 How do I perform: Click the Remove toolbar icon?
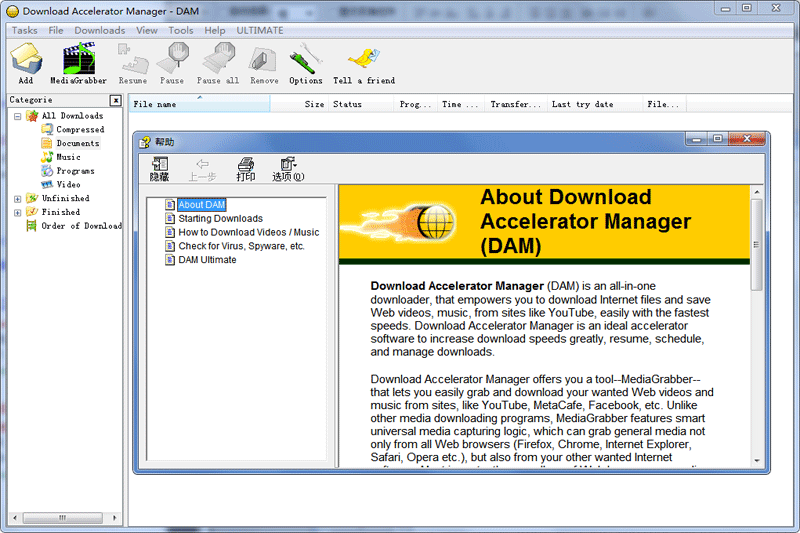pos(264,62)
